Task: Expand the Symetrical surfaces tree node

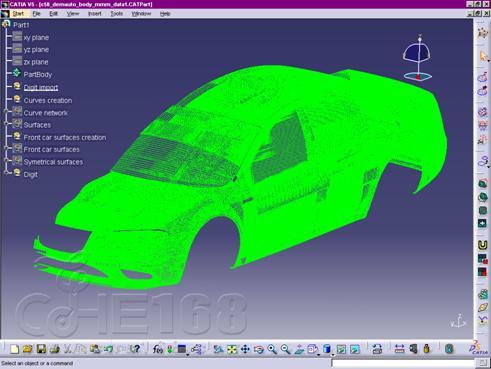Action: 6,161
